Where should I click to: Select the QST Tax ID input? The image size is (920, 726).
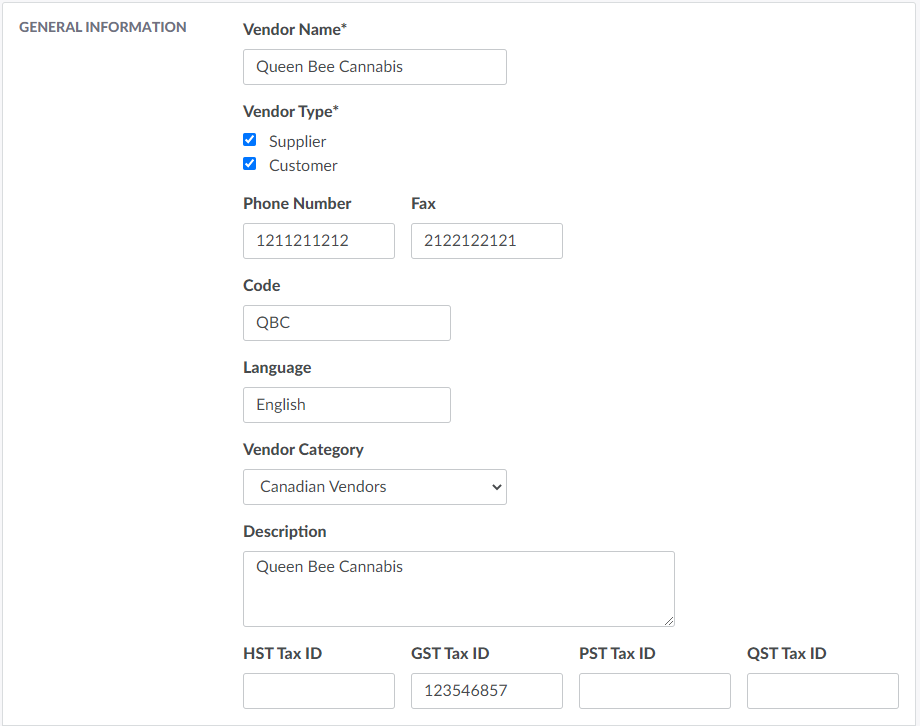tap(822, 691)
